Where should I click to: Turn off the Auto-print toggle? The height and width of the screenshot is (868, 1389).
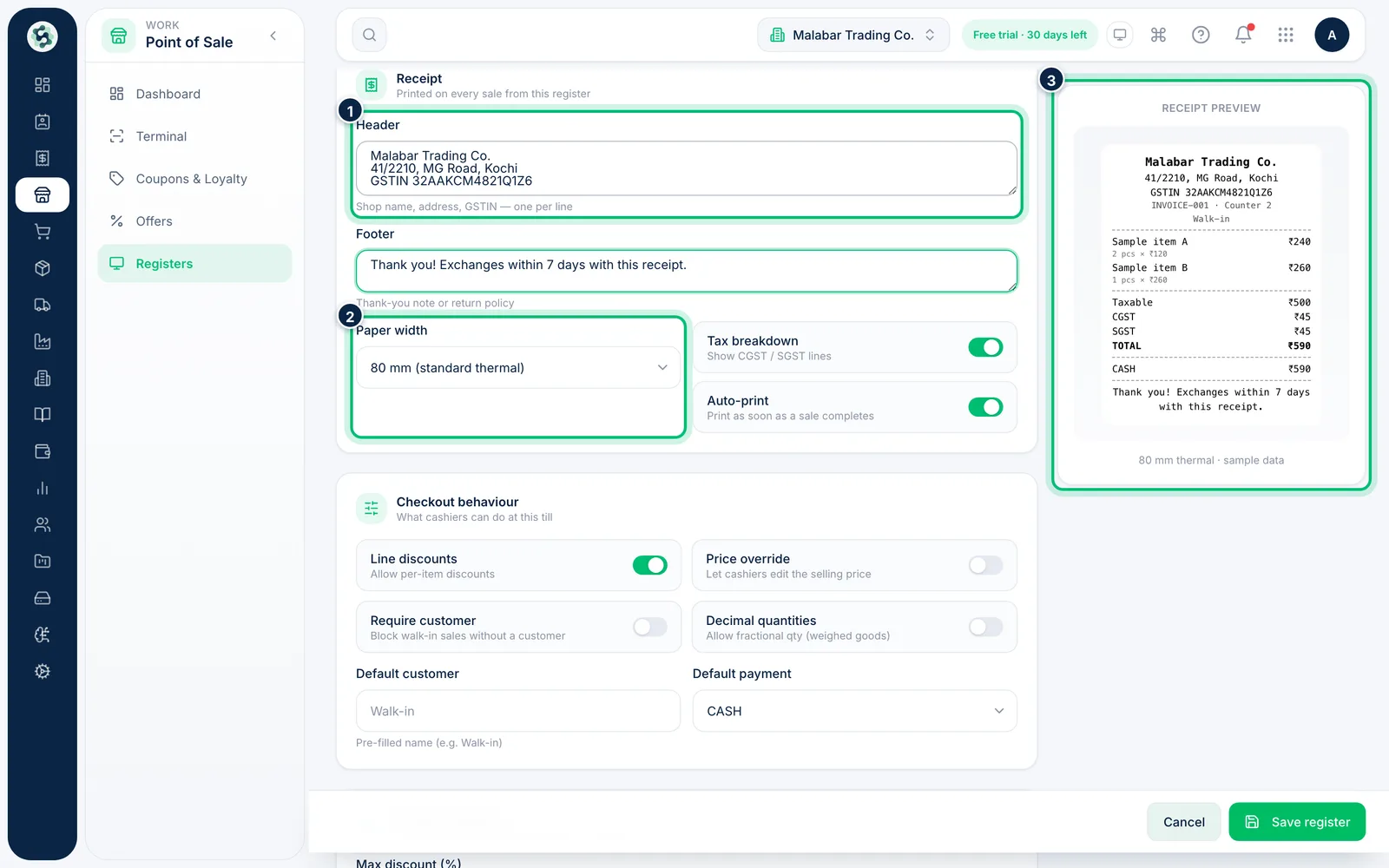(985, 407)
